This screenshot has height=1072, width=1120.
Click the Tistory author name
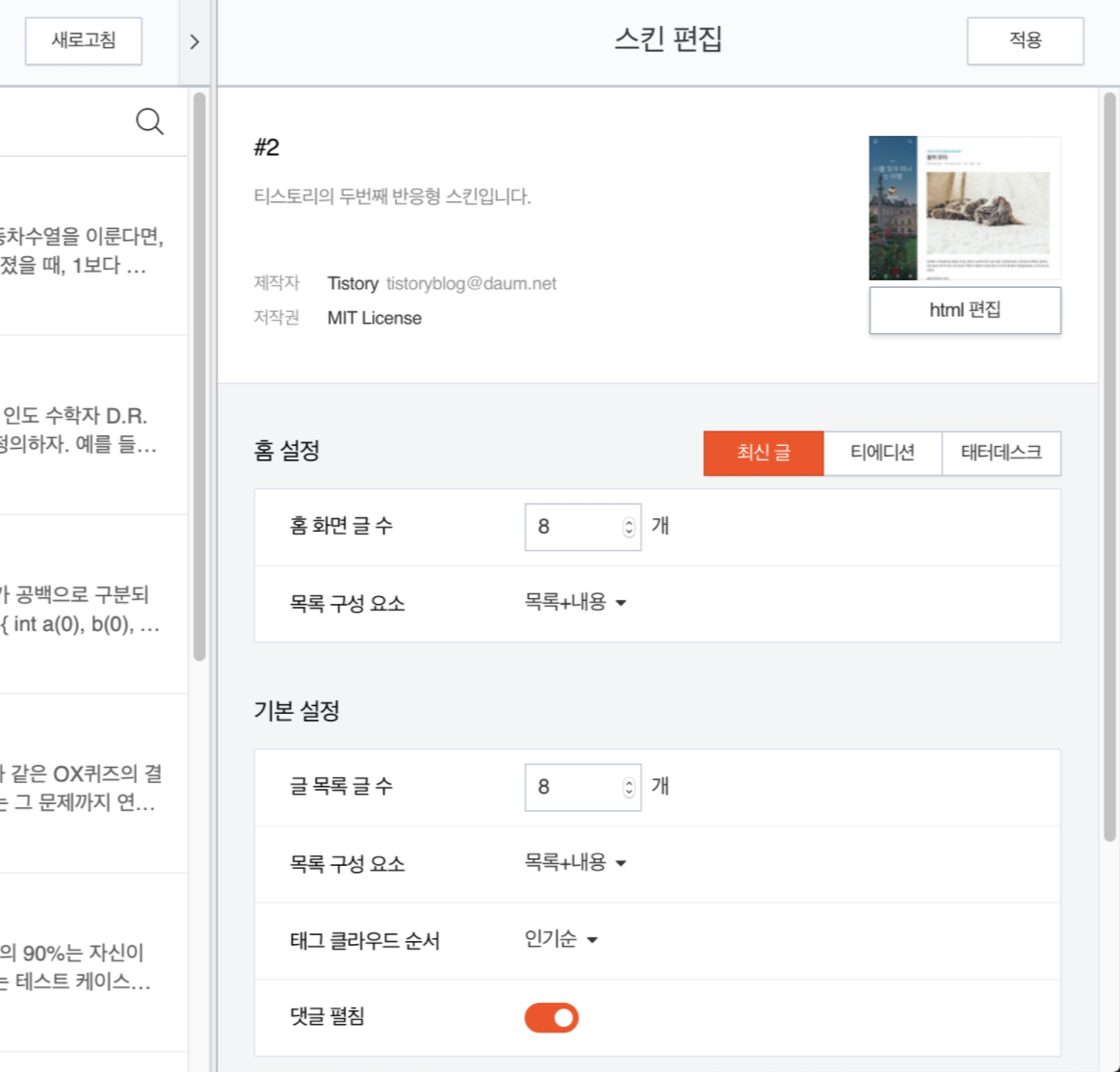click(352, 283)
